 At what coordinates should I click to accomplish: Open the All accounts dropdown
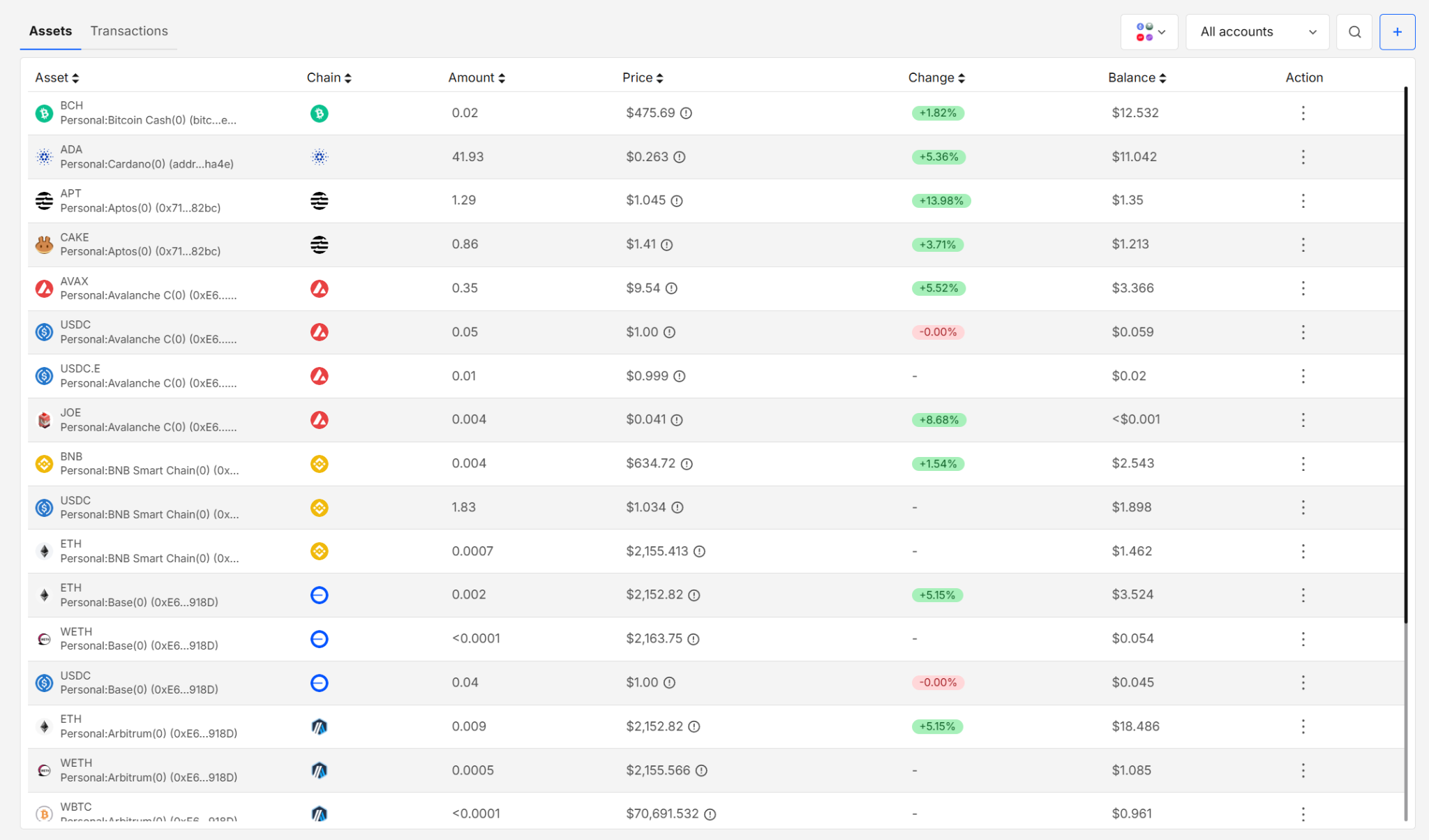click(1257, 31)
